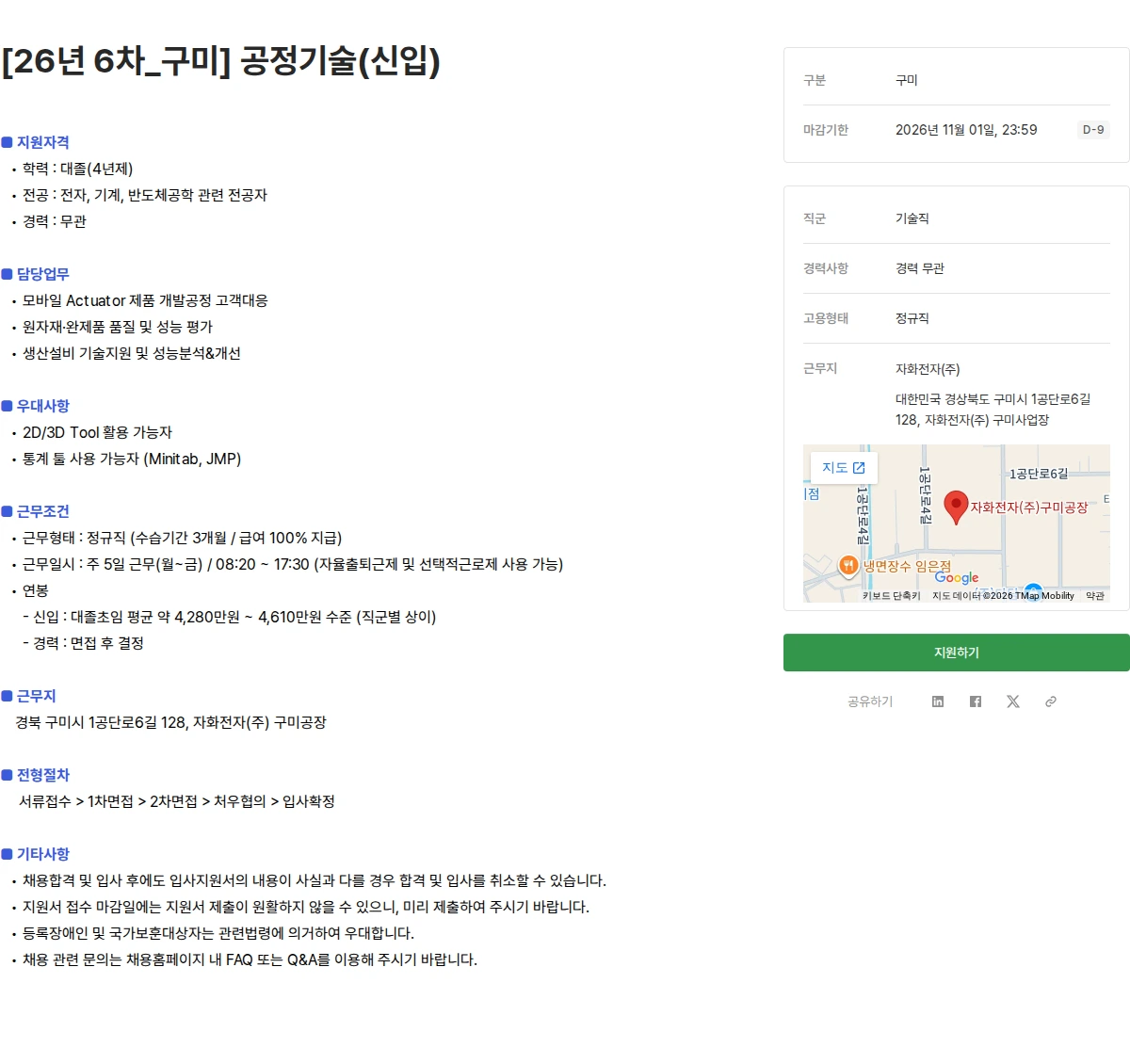Click the 서류접수 > 1차면접 process line
This screenshot has width=1130, height=1064.
pos(177,801)
